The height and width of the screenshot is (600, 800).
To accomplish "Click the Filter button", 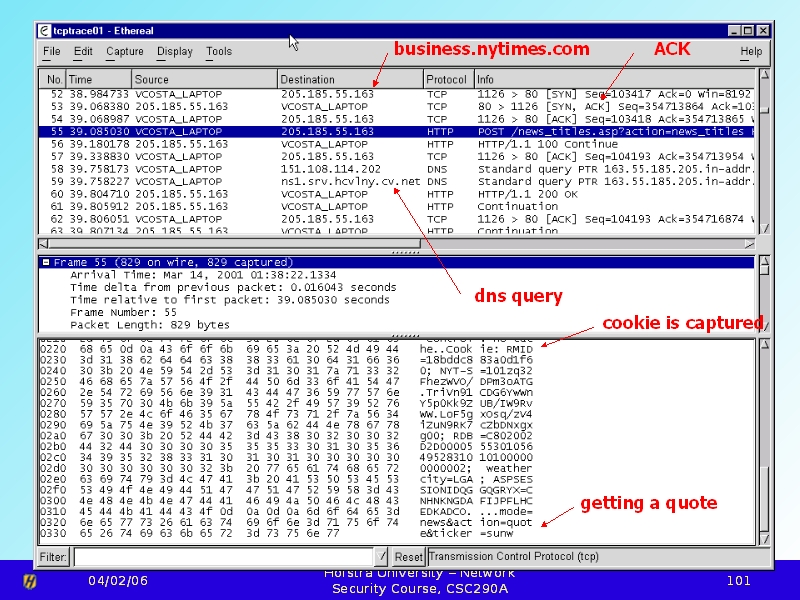I will click(54, 556).
